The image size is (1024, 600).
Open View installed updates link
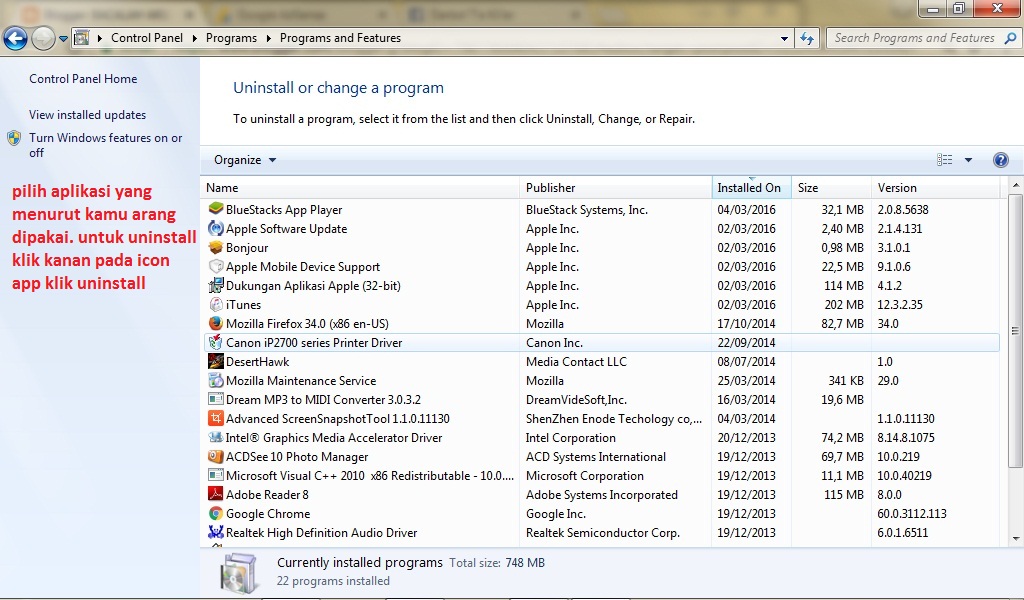(88, 115)
